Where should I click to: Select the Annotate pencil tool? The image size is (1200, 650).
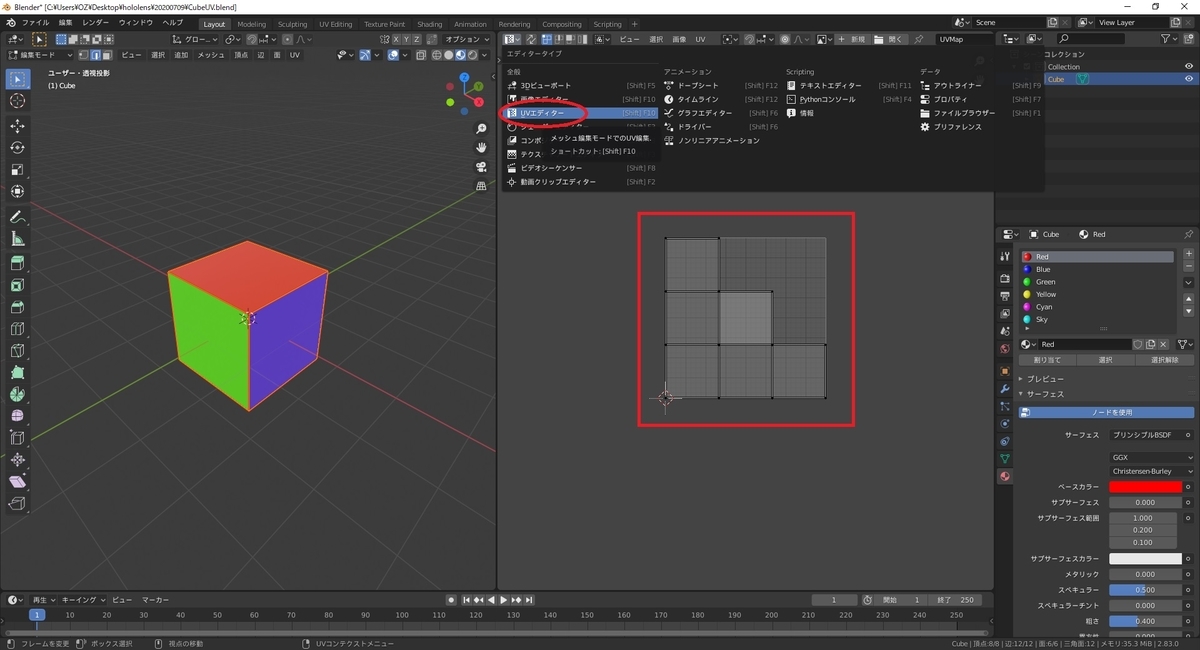coord(18,217)
